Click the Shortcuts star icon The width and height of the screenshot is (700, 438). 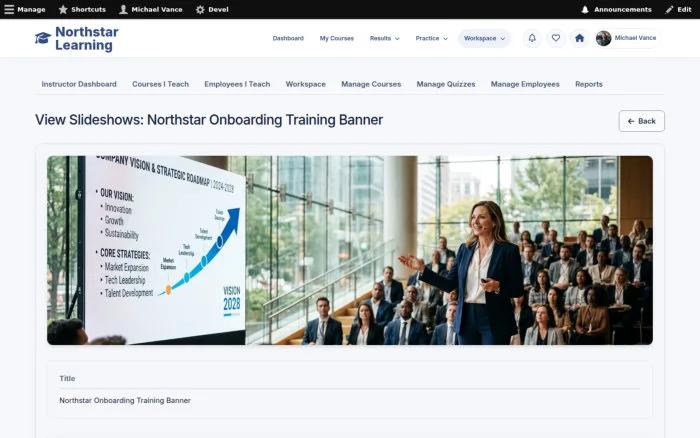[63, 9]
